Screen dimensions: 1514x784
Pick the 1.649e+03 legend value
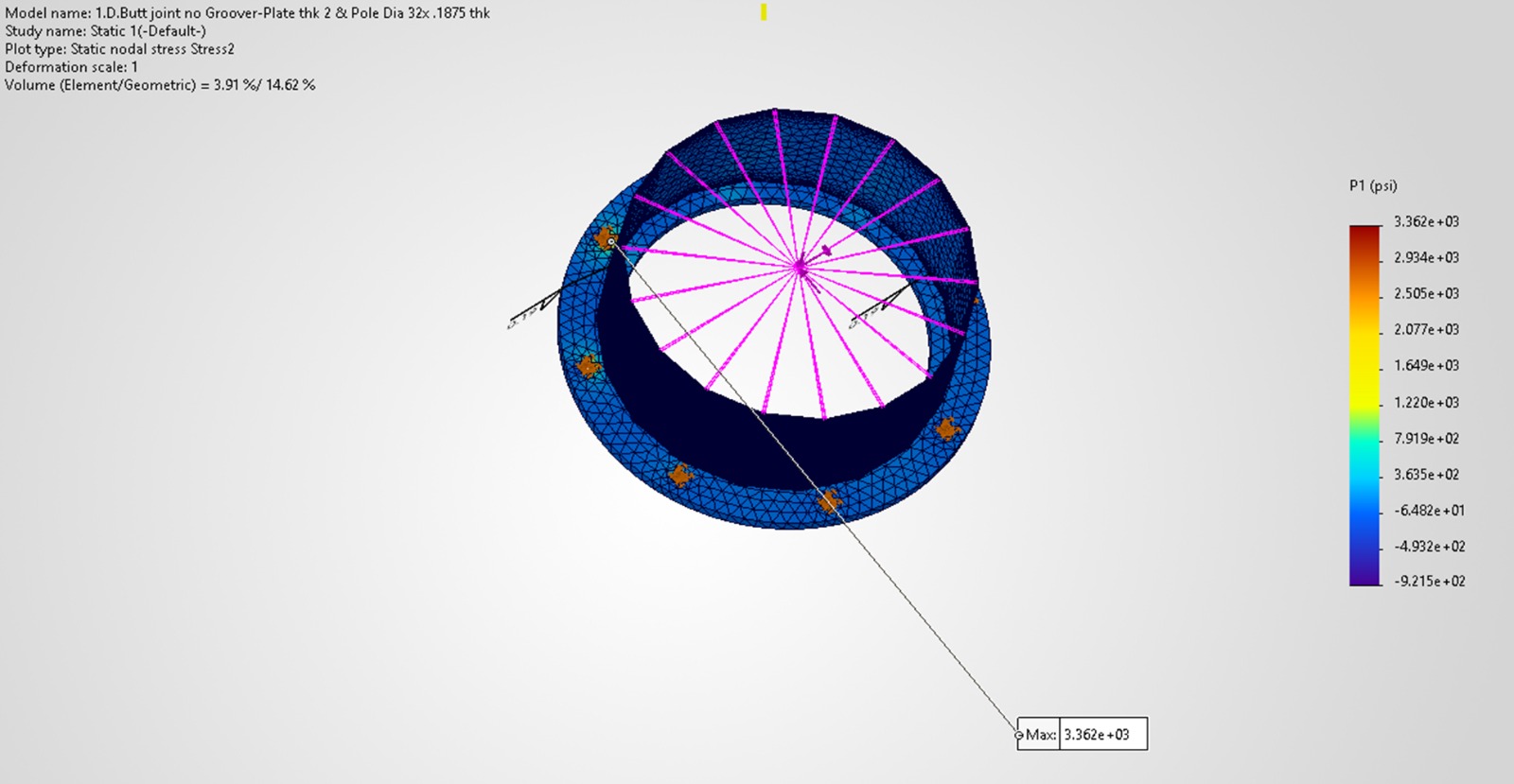pyautogui.click(x=1426, y=365)
